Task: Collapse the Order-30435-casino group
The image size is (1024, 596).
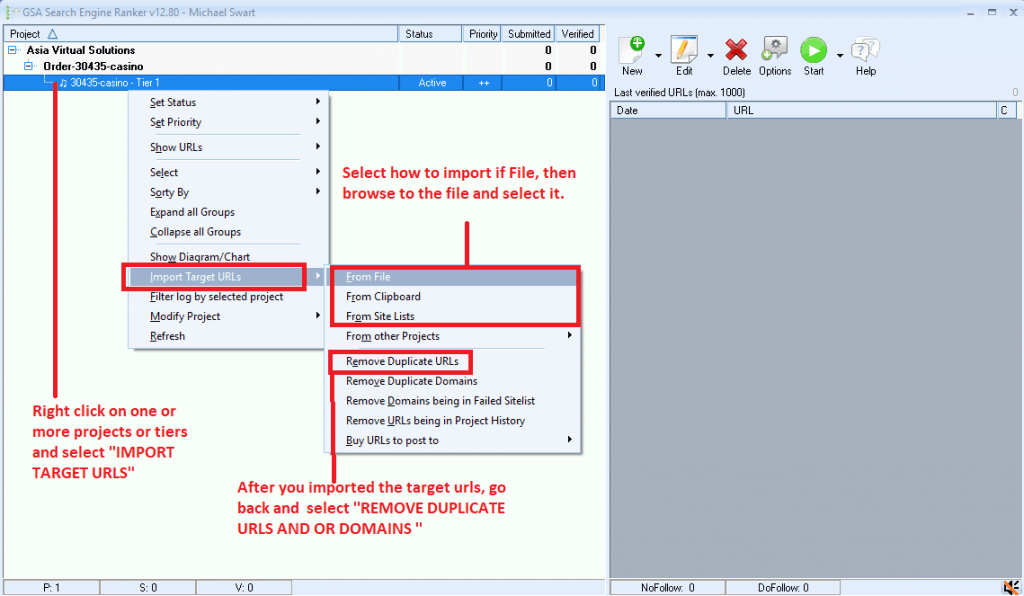Action: point(28,66)
